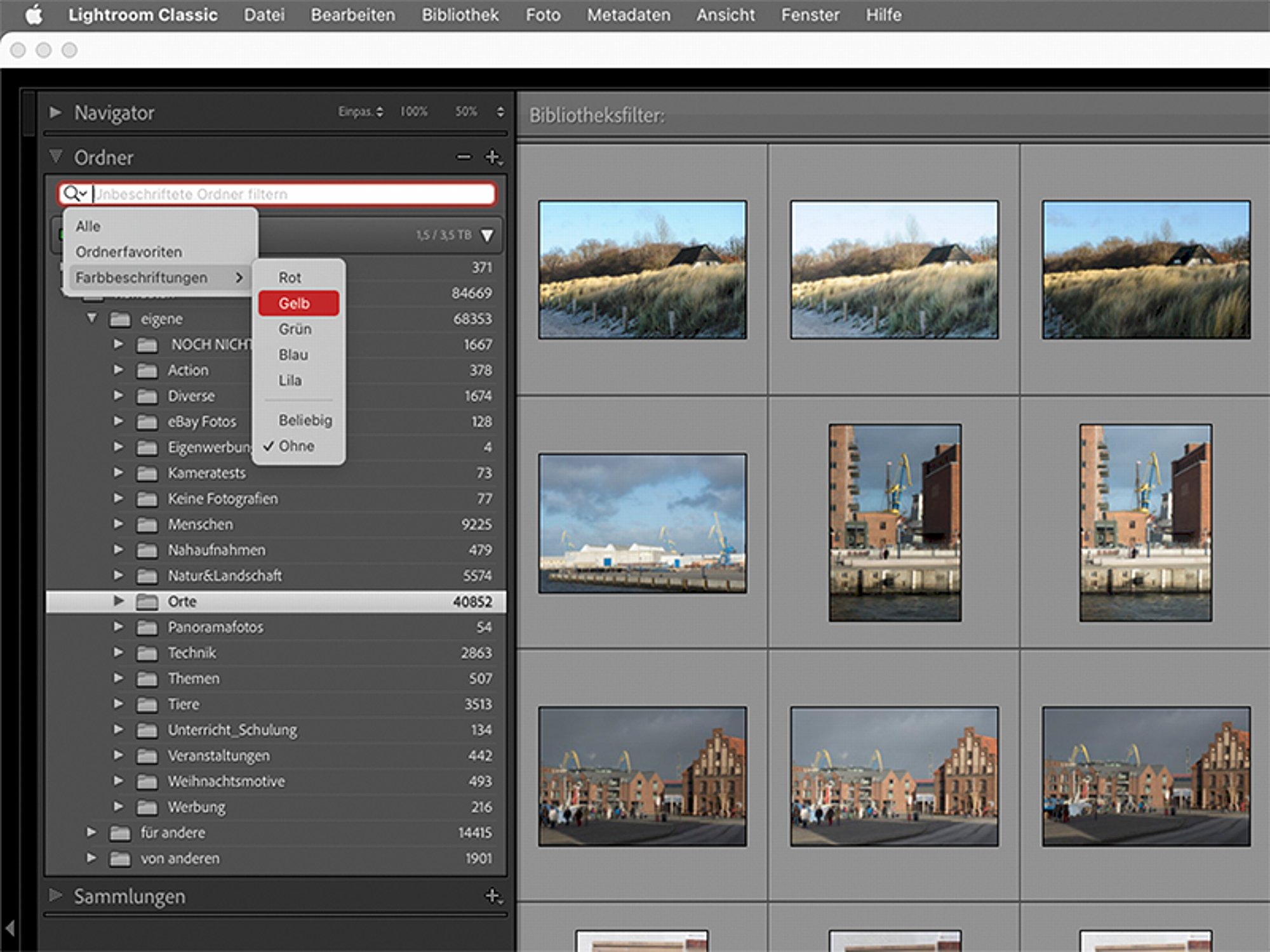The height and width of the screenshot is (952, 1270).
Task: Select the Keine Fotografien folder icon
Action: [x=147, y=499]
